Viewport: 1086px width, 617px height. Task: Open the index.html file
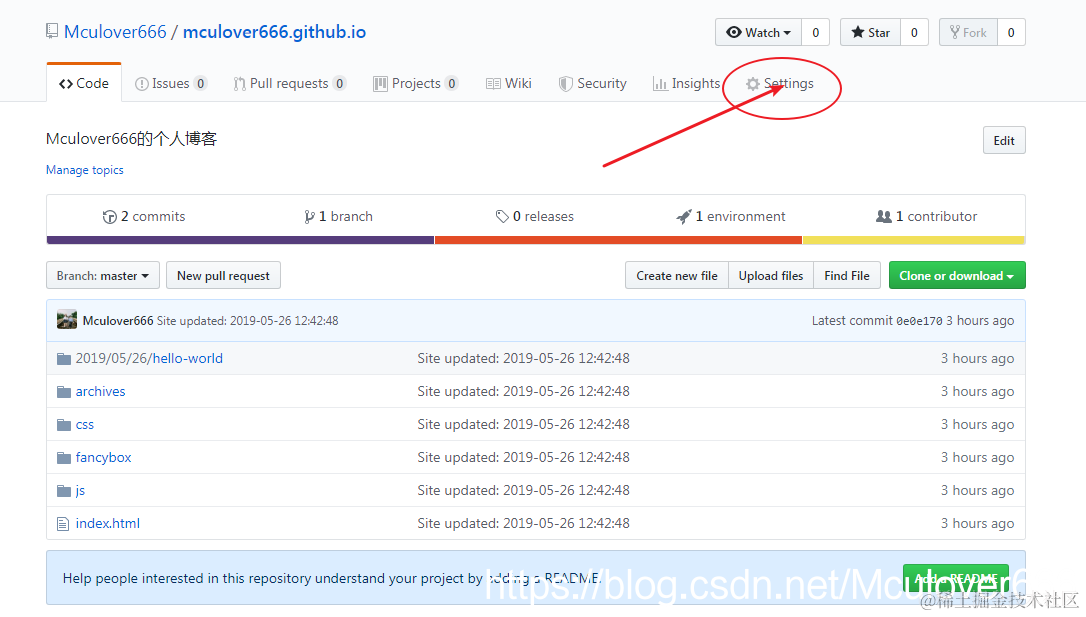click(x=107, y=524)
